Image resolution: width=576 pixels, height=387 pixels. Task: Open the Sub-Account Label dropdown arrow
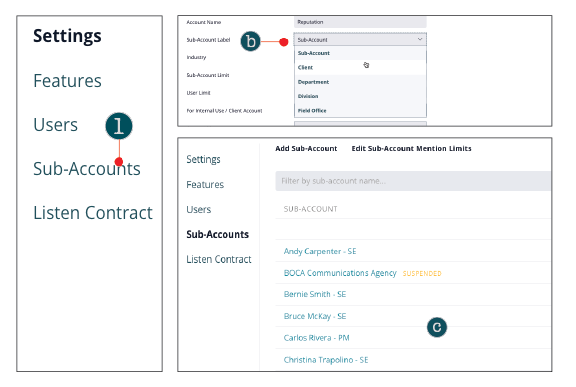pyautogui.click(x=420, y=39)
